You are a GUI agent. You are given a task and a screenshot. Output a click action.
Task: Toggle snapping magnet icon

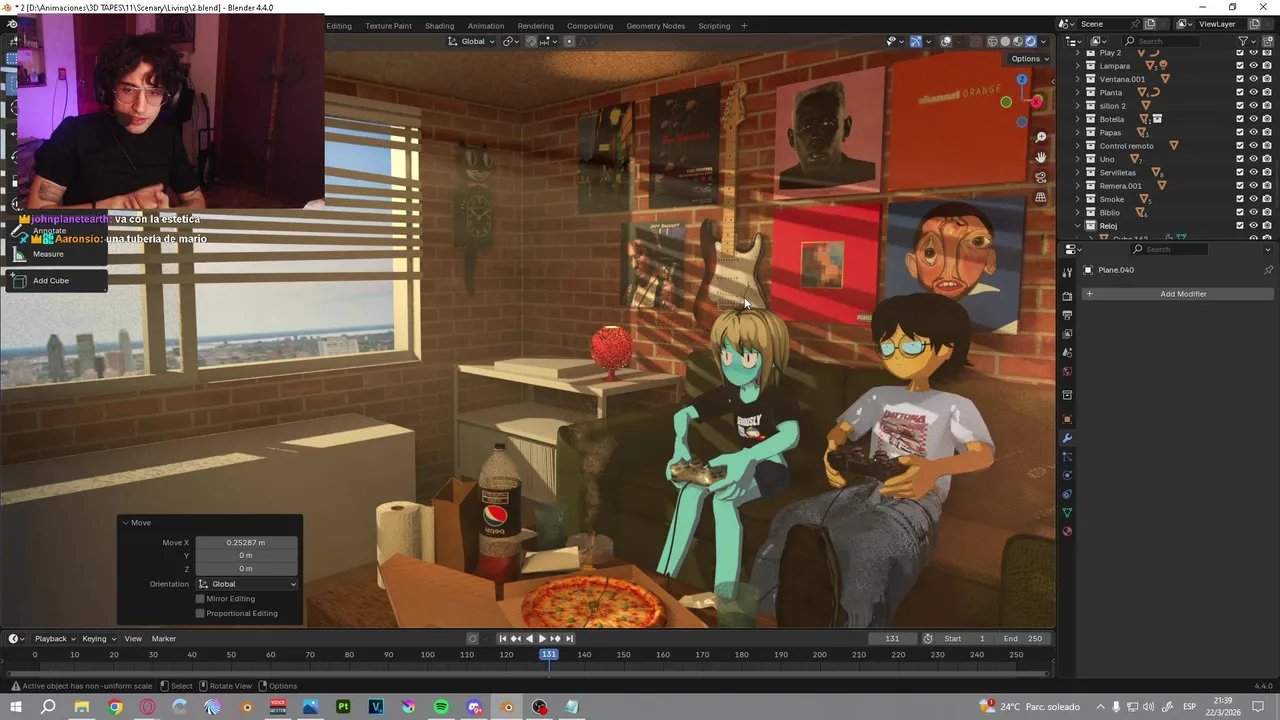coord(531,41)
